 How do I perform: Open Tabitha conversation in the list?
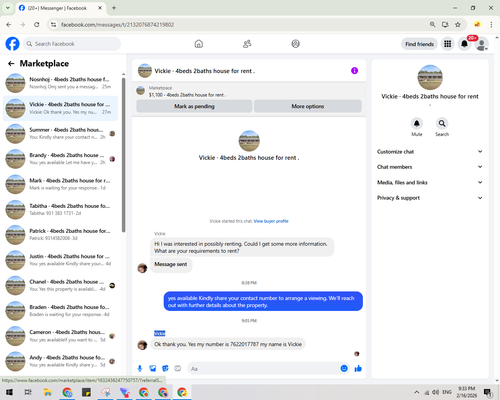click(x=60, y=210)
